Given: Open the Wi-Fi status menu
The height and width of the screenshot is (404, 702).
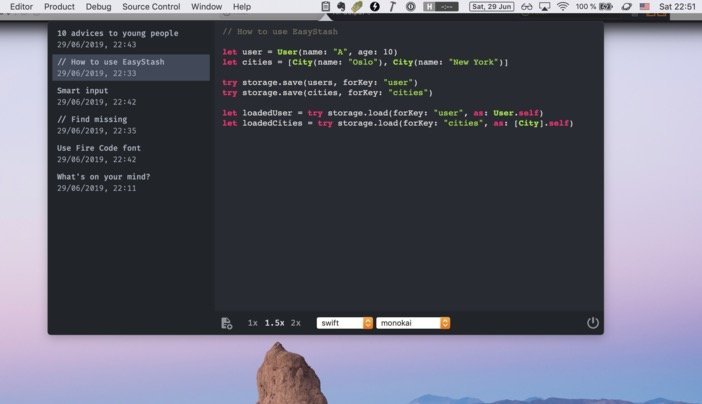Looking at the screenshot, I should [x=563, y=6].
